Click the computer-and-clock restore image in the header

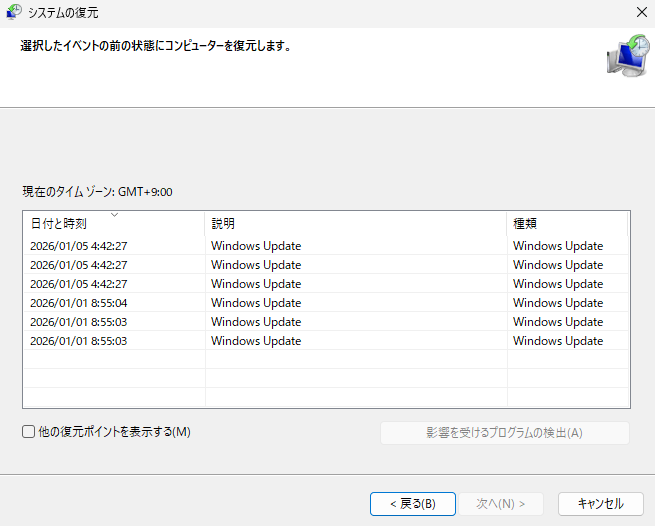(629, 56)
